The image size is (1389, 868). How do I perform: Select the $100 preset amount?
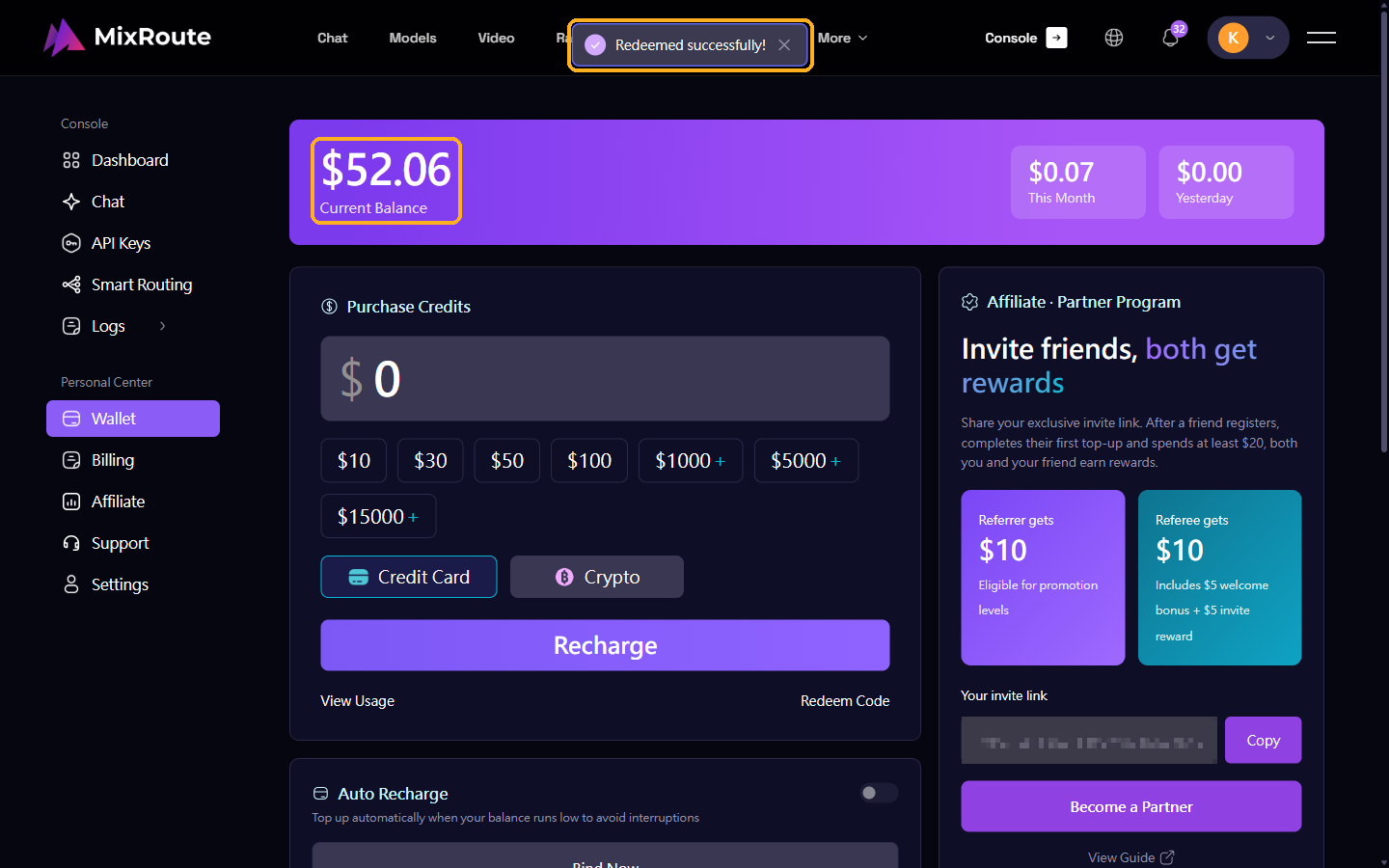(x=589, y=461)
